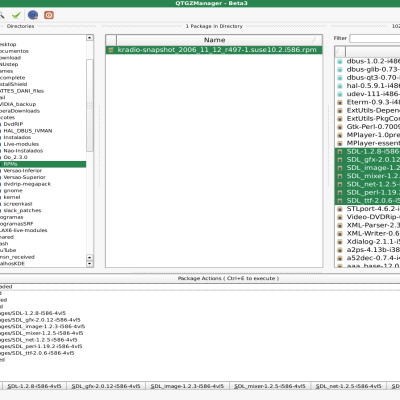The height and width of the screenshot is (400, 400).
Task: Select the NVIDIA_backup directory
Action: pyautogui.click(x=18, y=104)
